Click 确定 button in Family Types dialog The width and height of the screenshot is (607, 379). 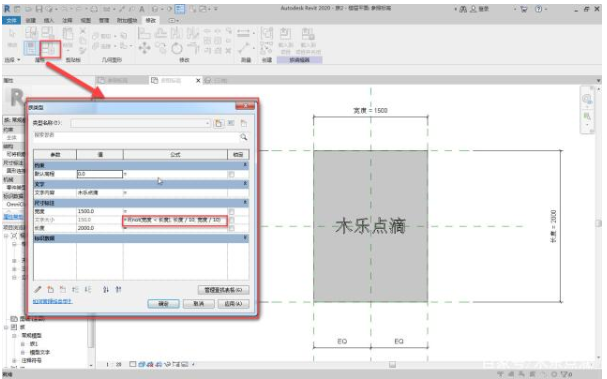pos(163,304)
